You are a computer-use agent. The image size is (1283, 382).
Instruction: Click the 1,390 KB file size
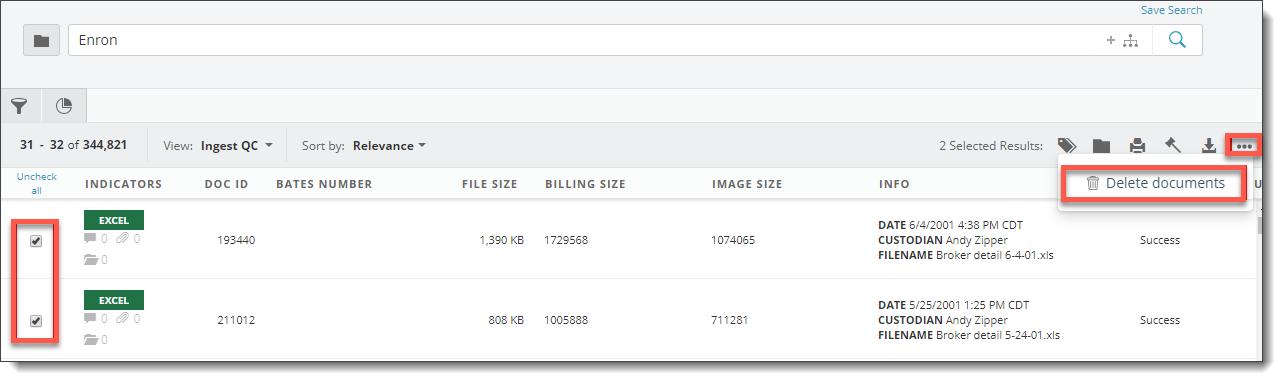pyautogui.click(x=501, y=241)
